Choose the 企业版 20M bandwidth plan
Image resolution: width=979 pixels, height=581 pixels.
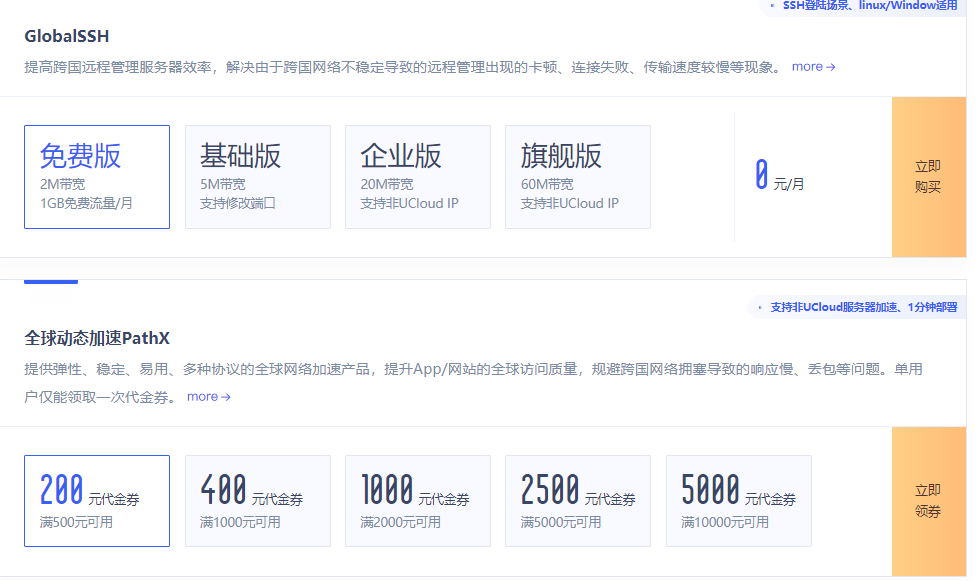pyautogui.click(x=418, y=177)
